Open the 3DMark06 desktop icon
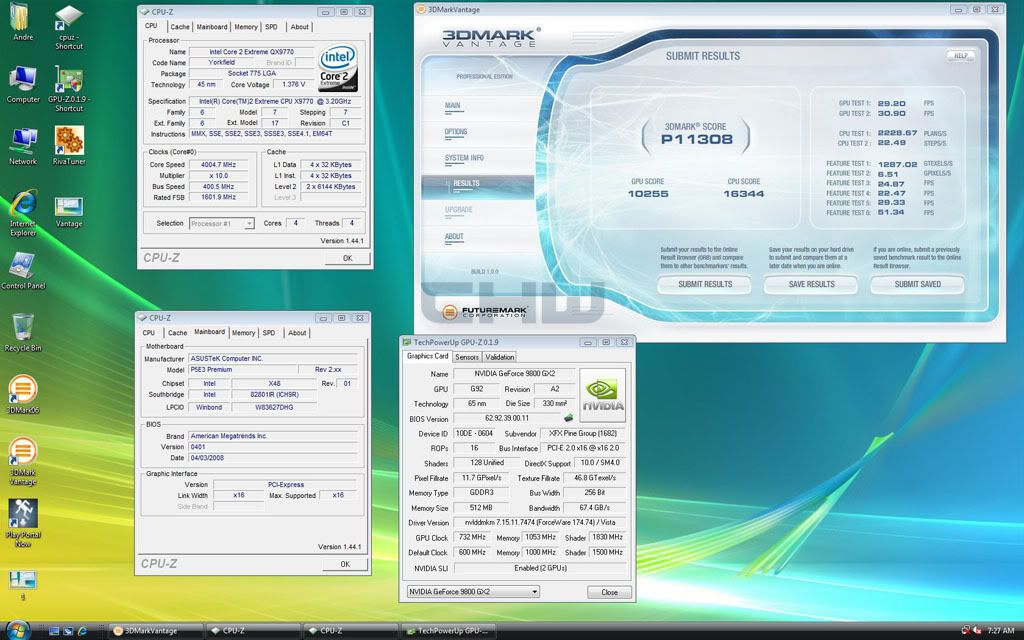The image size is (1024, 640). tap(23, 389)
